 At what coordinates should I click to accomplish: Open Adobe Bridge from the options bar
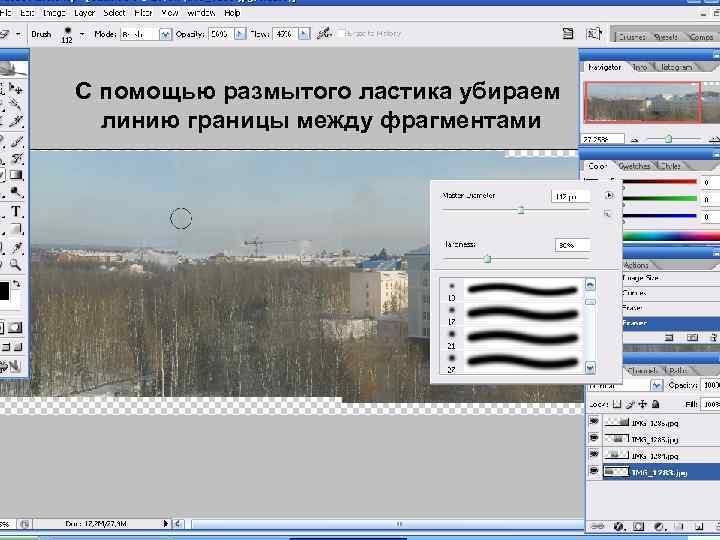coord(594,34)
